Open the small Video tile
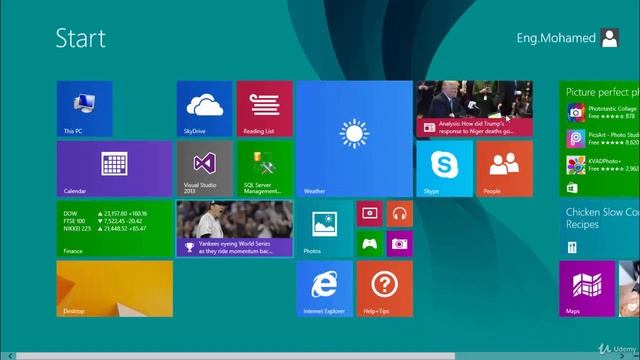The width and height of the screenshot is (640, 360). [369, 213]
